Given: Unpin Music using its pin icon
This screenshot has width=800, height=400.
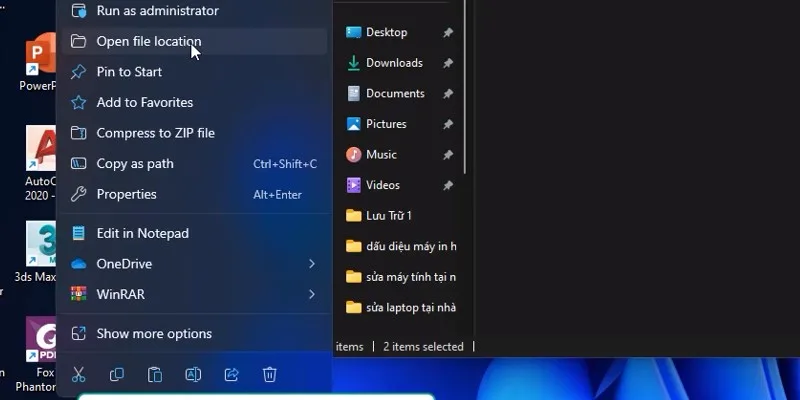Looking at the screenshot, I should 447,155.
